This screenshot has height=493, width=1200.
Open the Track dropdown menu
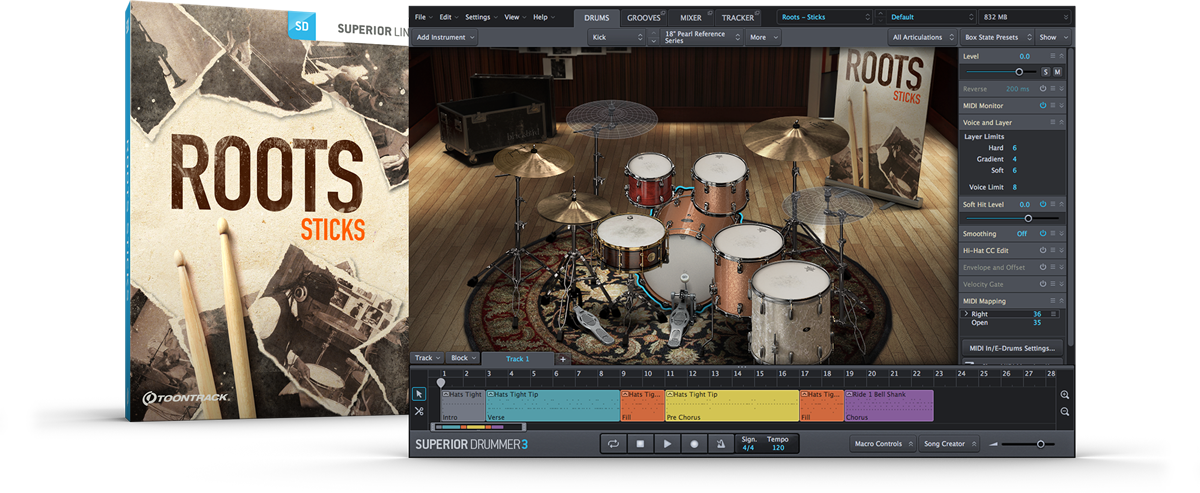(428, 358)
